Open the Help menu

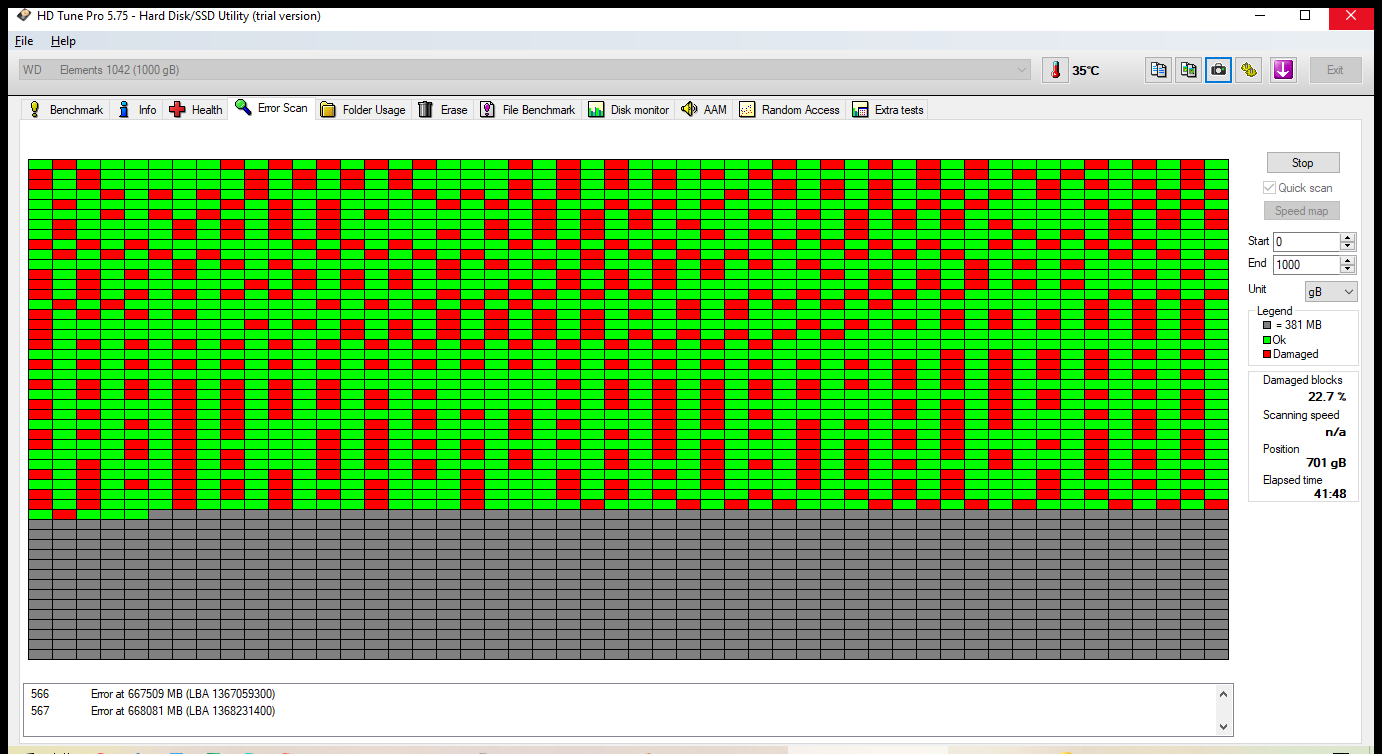[x=63, y=41]
